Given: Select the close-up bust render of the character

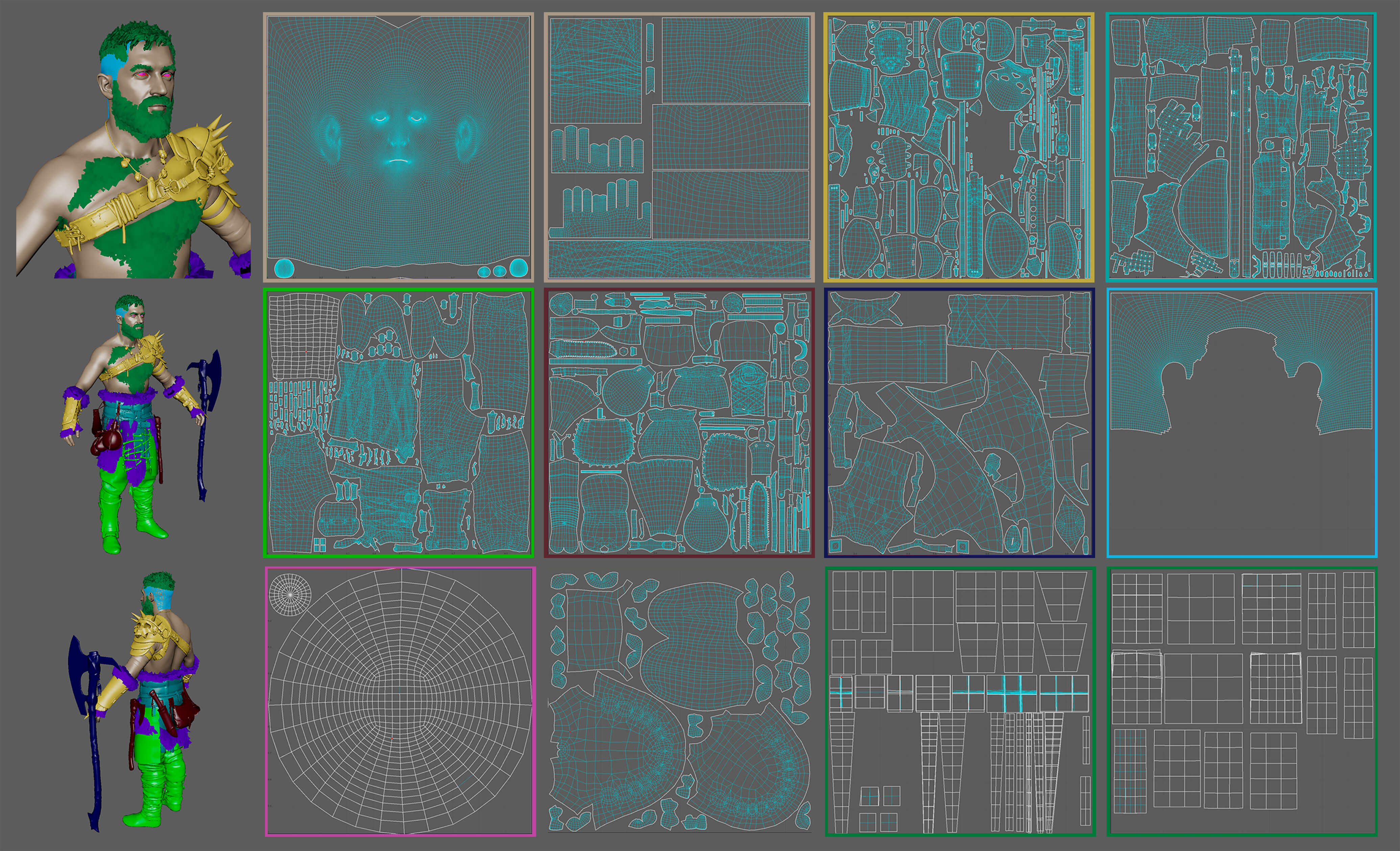Looking at the screenshot, I should point(133,149).
